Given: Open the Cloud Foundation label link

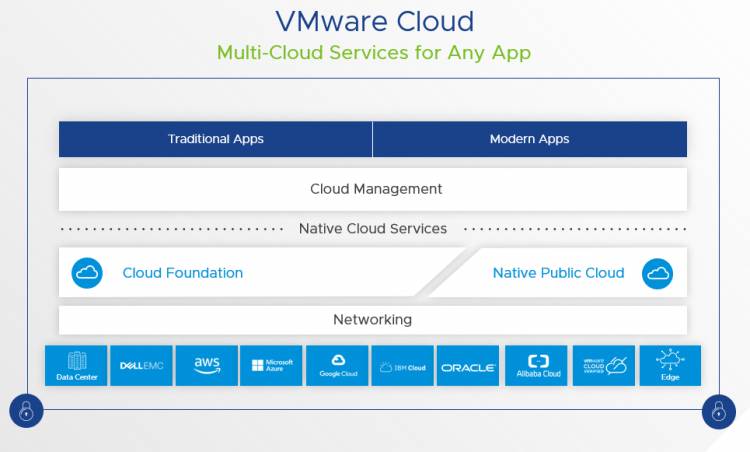Looking at the screenshot, I should (x=182, y=273).
